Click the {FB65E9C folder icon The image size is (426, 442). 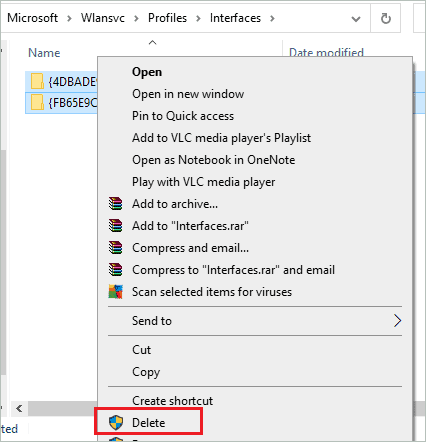[37, 102]
